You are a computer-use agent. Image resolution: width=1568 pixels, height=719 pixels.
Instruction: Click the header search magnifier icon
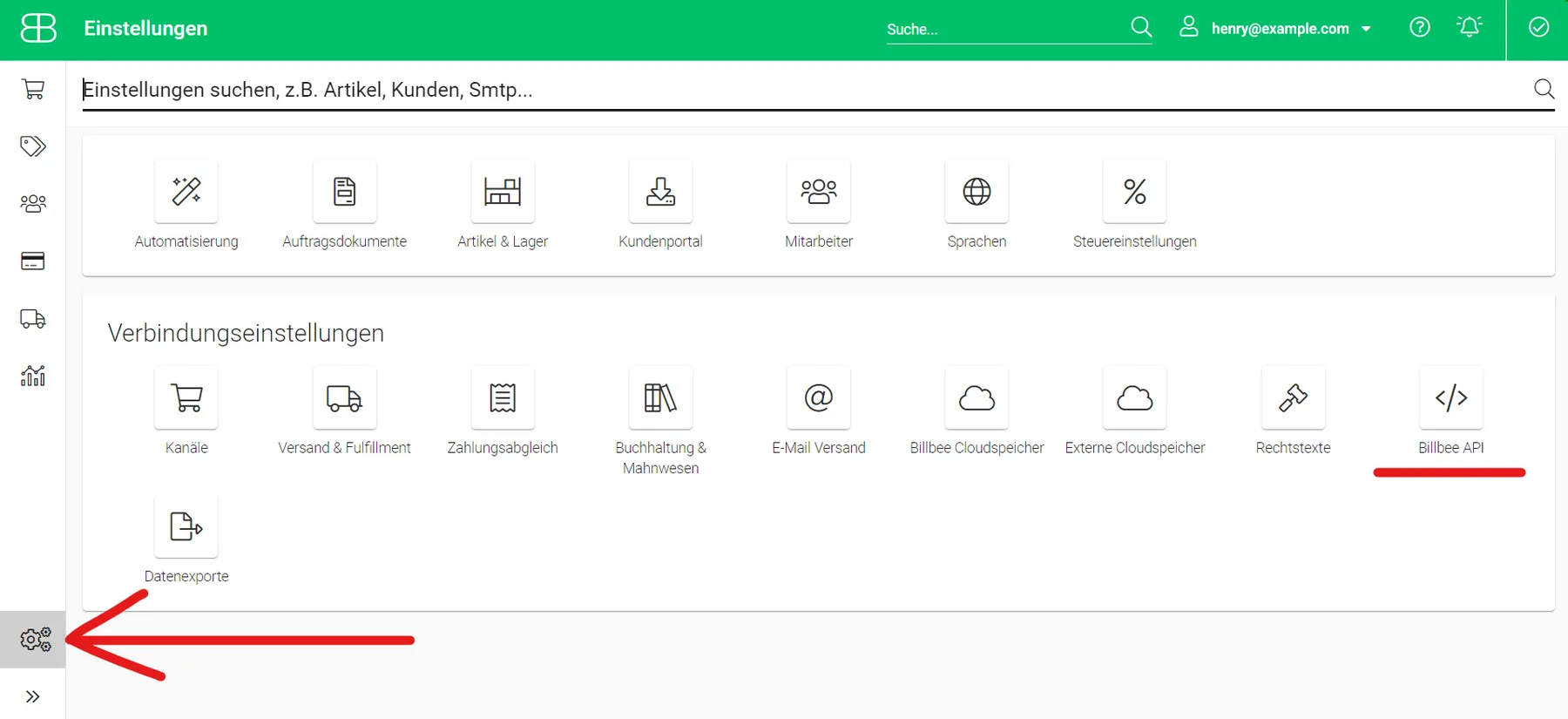click(x=1141, y=28)
